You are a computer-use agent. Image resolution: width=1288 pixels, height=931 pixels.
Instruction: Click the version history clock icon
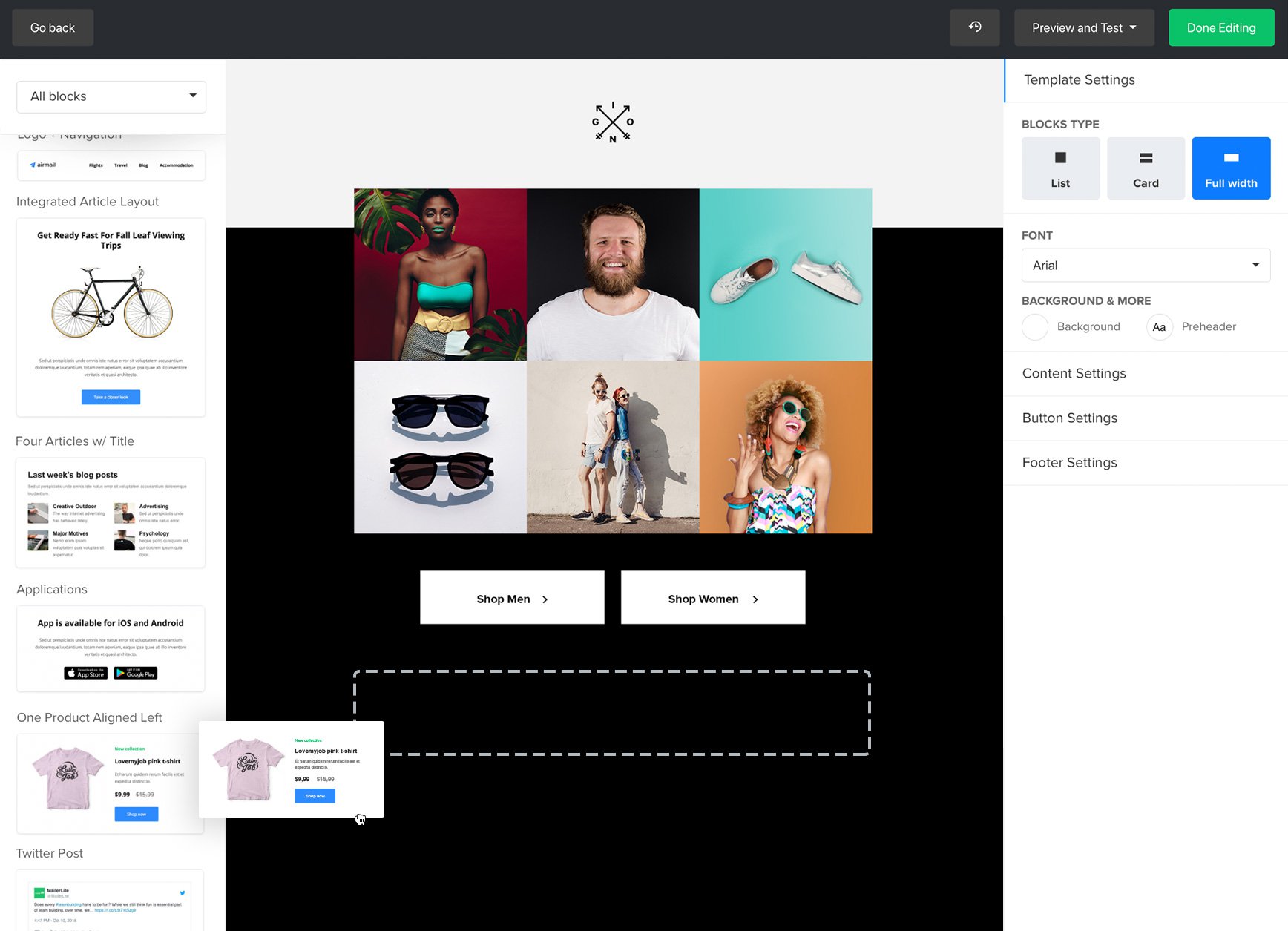974,27
